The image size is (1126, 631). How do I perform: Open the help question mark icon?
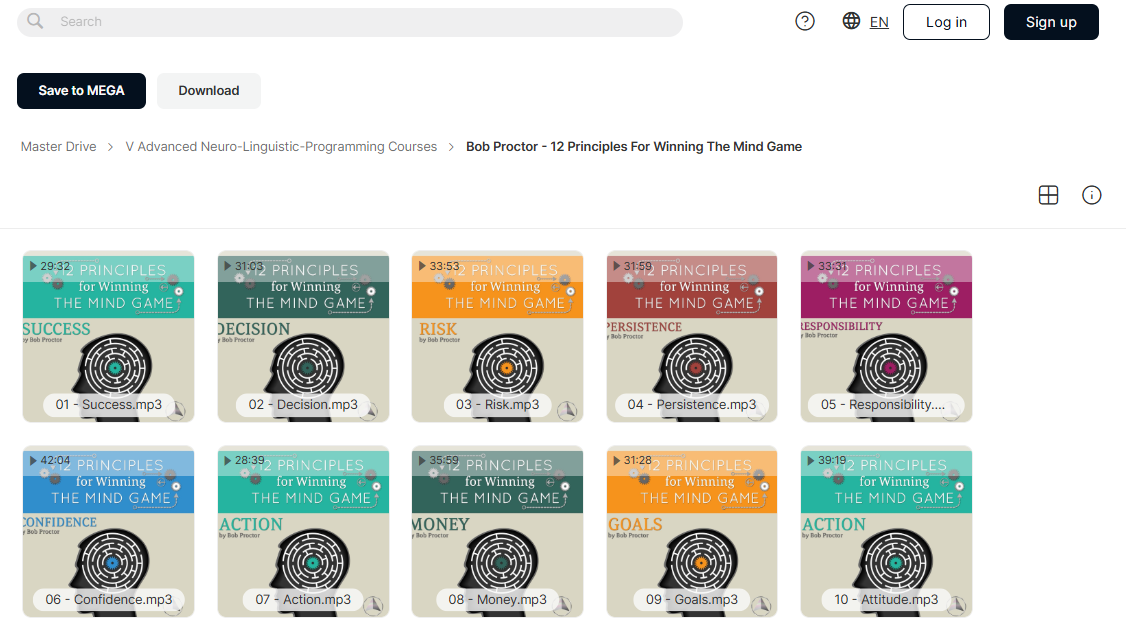805,22
